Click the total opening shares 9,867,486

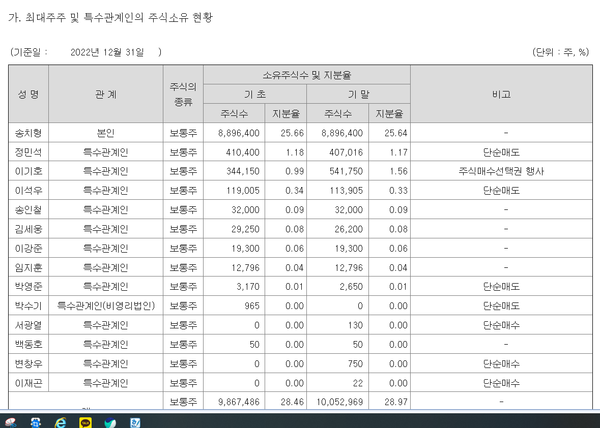point(239,402)
